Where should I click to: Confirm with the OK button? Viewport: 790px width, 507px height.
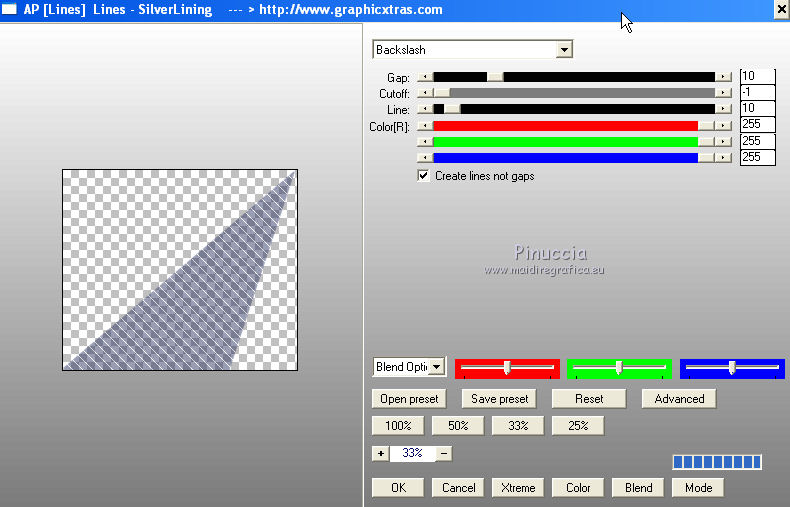398,488
